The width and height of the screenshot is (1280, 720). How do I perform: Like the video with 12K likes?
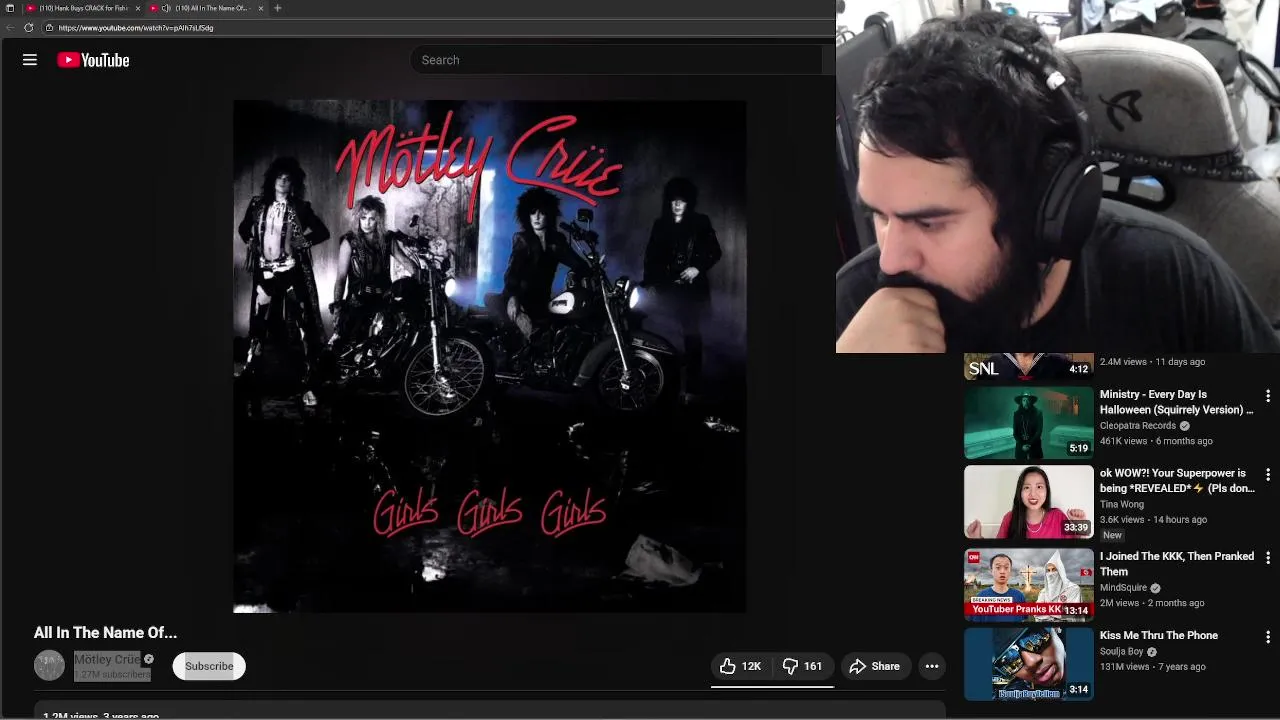tap(740, 666)
